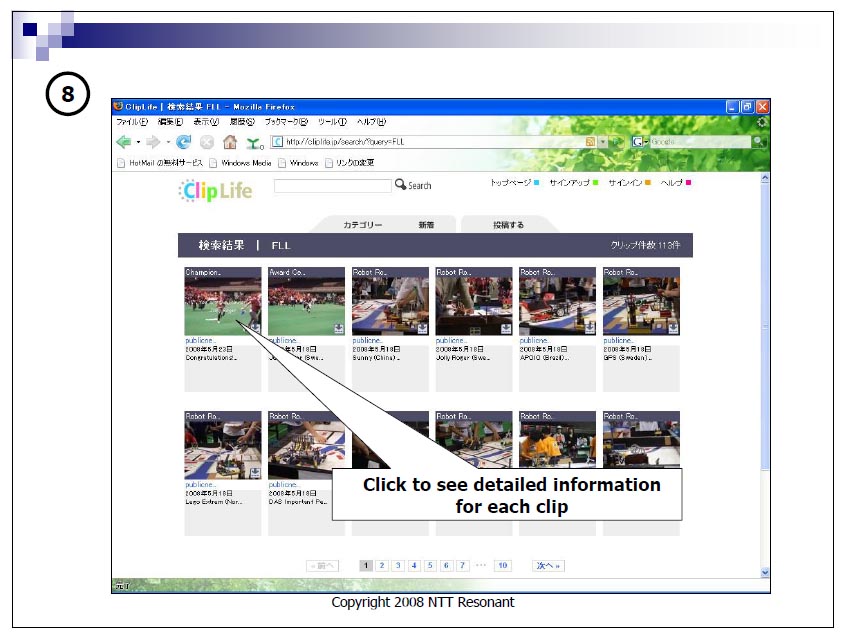Switch to the カテゴリー tab
The height and width of the screenshot is (639, 845).
363,225
